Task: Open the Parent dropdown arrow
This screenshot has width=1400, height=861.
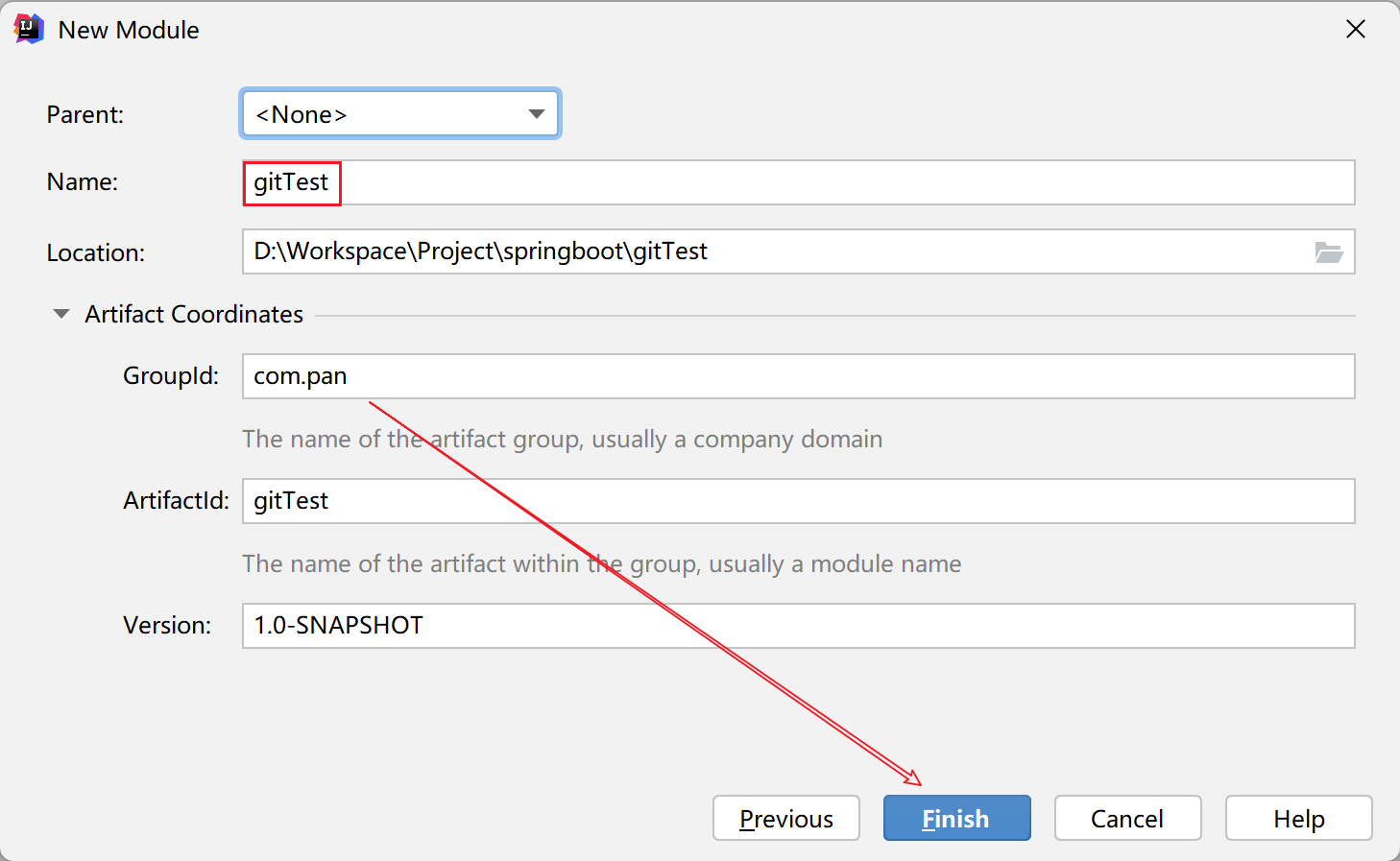Action: [x=536, y=114]
